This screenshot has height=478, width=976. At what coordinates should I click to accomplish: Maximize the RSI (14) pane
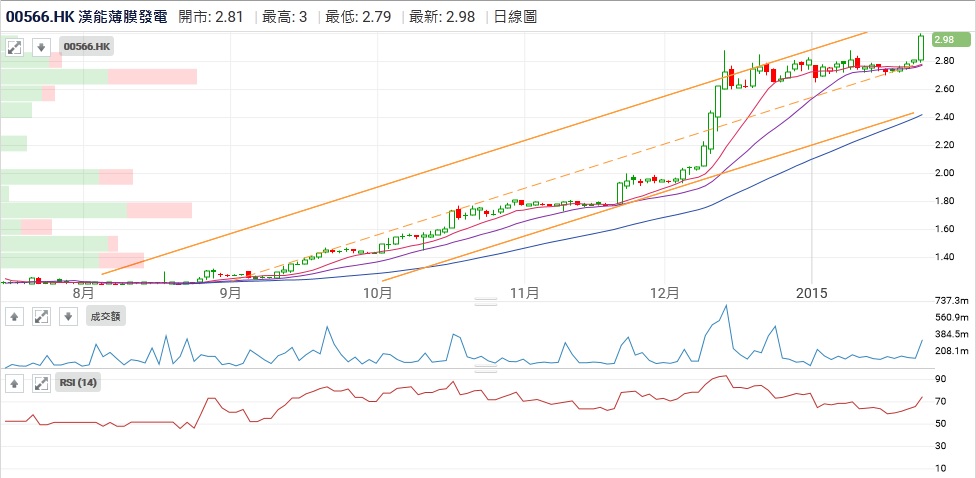(41, 383)
